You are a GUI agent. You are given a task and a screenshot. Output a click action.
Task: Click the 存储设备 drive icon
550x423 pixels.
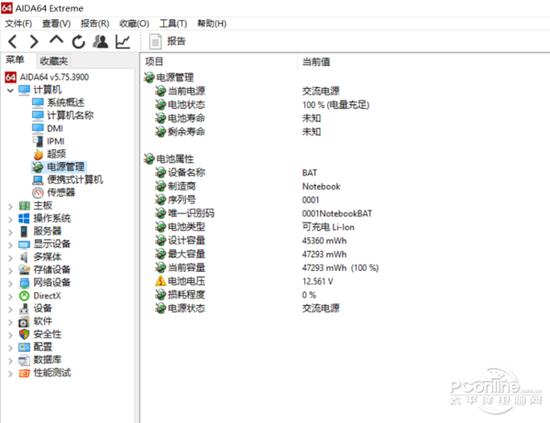[x=24, y=270]
